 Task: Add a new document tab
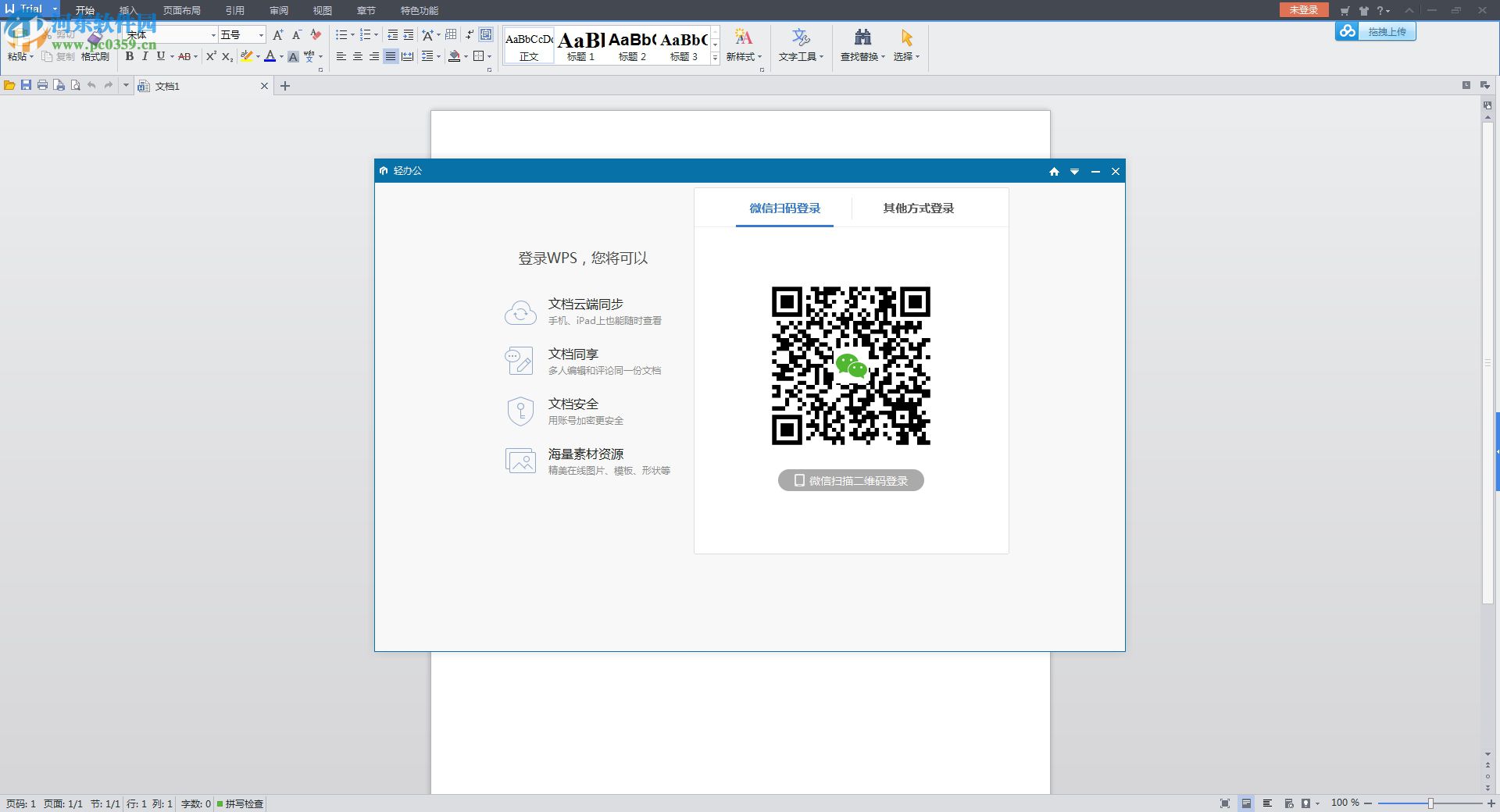pos(285,86)
